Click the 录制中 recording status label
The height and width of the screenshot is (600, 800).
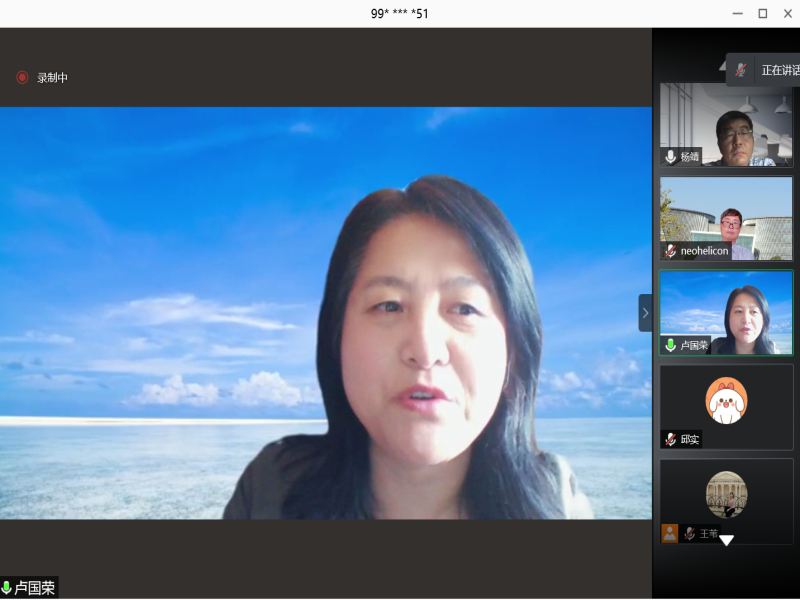[53, 78]
